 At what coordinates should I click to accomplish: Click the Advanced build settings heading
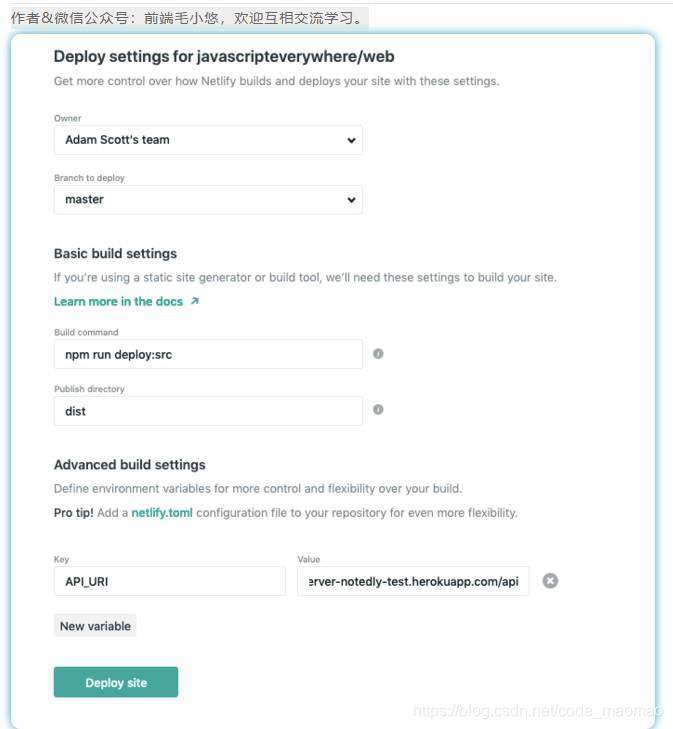130,465
